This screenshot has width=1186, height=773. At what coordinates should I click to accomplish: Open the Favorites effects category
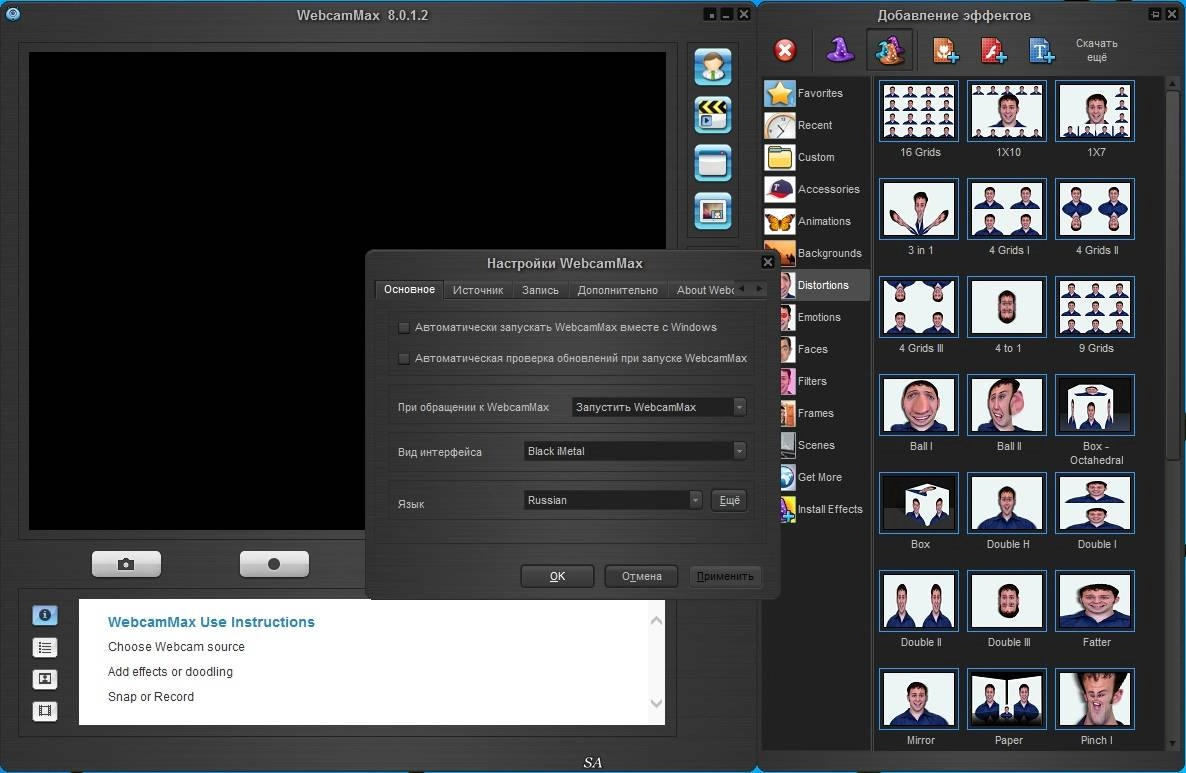816,93
